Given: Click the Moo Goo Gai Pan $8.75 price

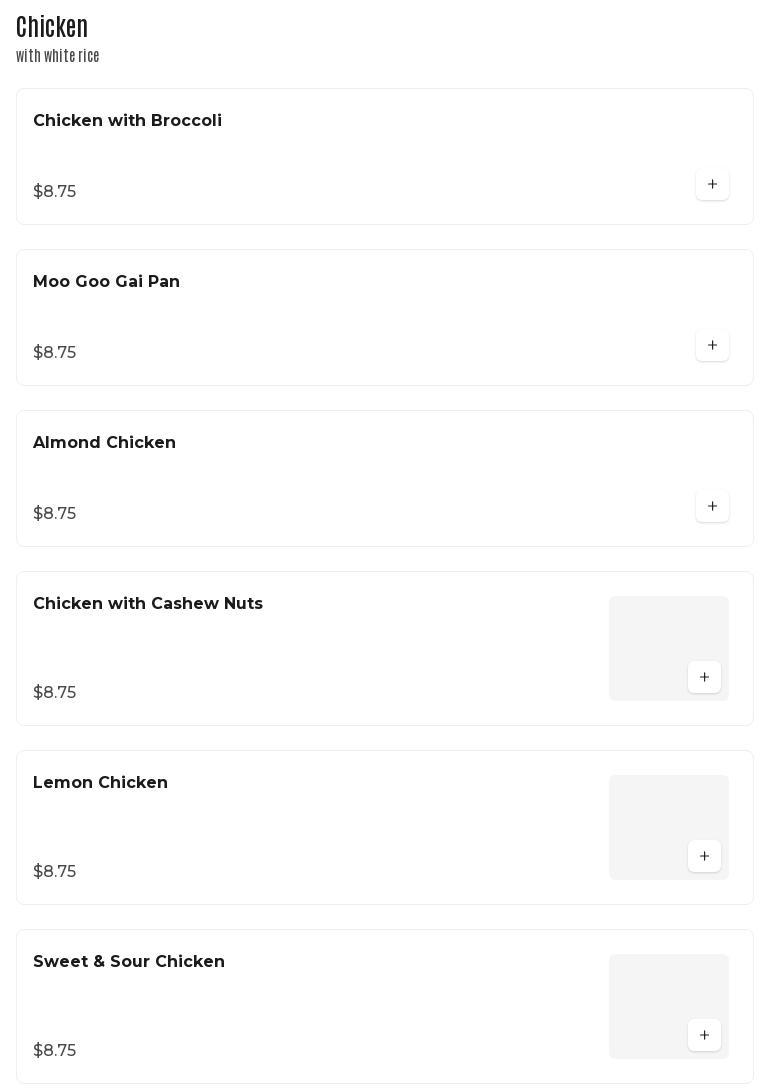Looking at the screenshot, I should [55, 353].
